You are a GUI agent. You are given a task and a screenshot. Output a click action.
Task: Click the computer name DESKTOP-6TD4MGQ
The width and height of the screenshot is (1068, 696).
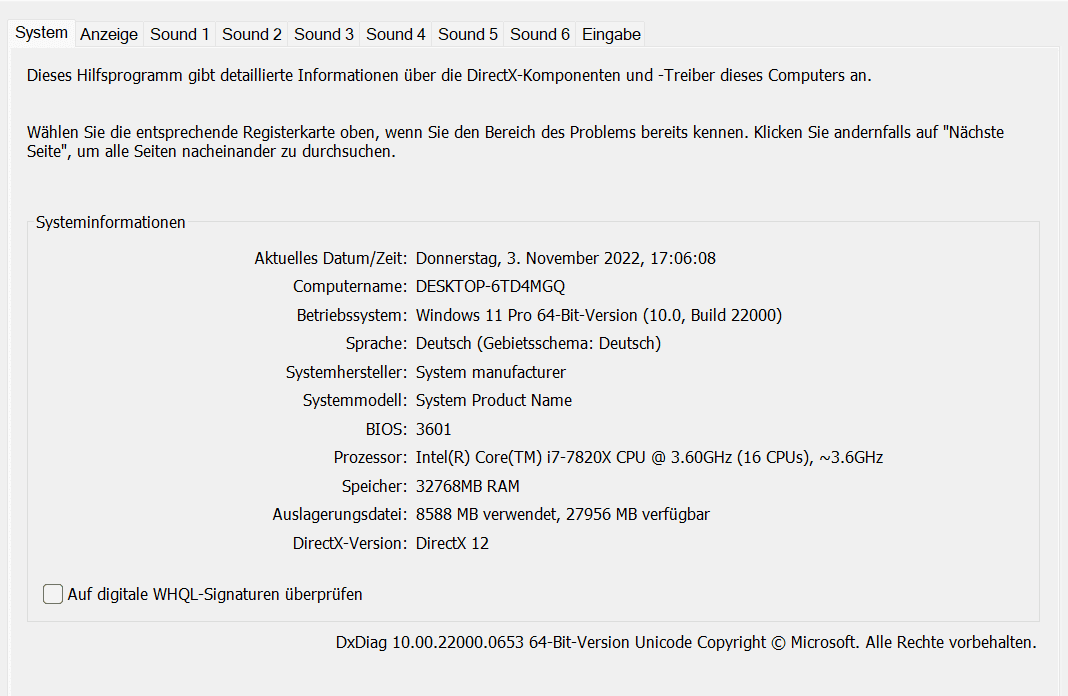490,287
